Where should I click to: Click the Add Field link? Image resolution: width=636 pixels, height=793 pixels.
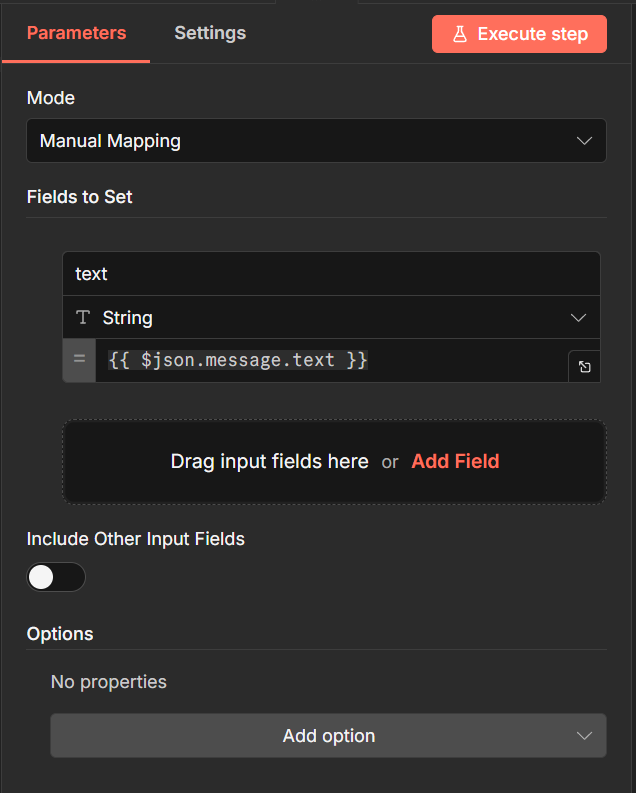point(455,461)
